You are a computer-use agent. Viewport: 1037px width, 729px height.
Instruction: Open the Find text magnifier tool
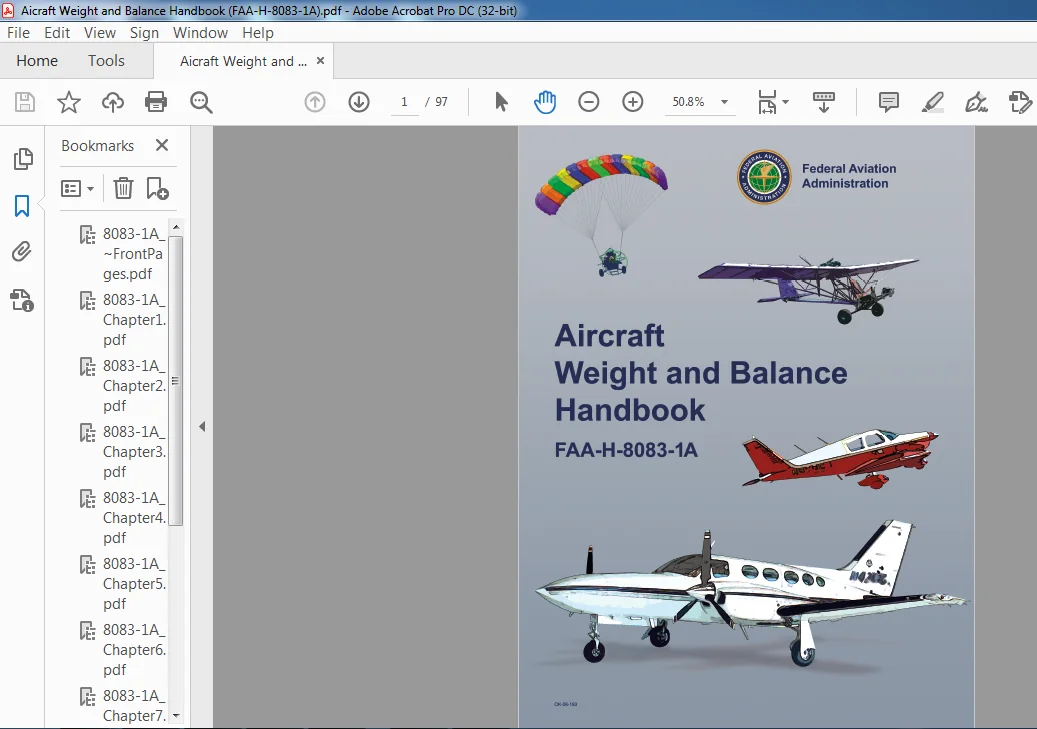pos(201,102)
